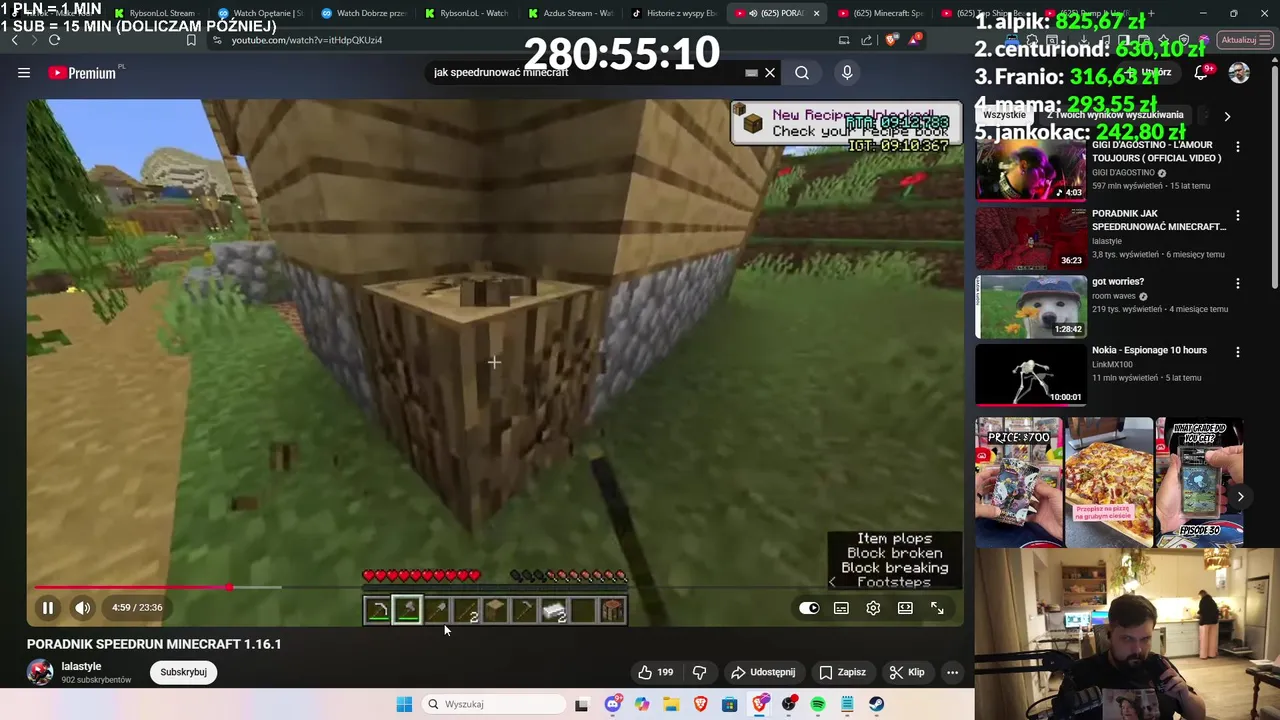Viewport: 1280px width, 720px height.
Task: Bookmark this page
Action: click(x=191, y=40)
